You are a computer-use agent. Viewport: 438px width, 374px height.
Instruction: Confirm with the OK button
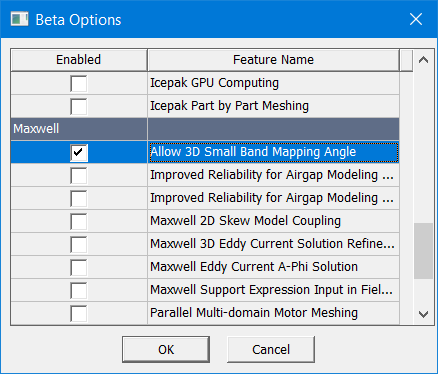point(166,349)
